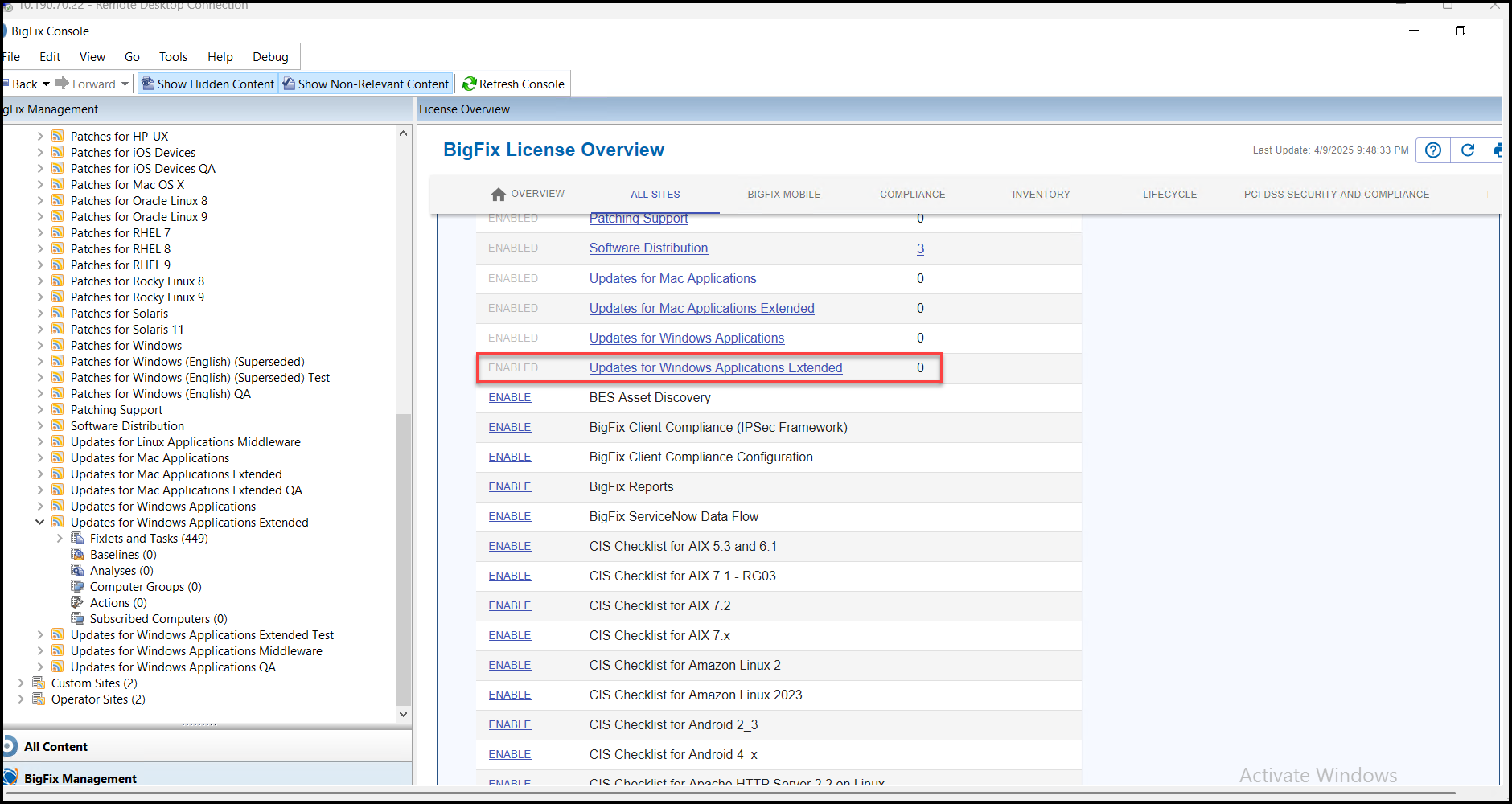Open the Tools menu
The image size is (1512, 804).
click(173, 56)
